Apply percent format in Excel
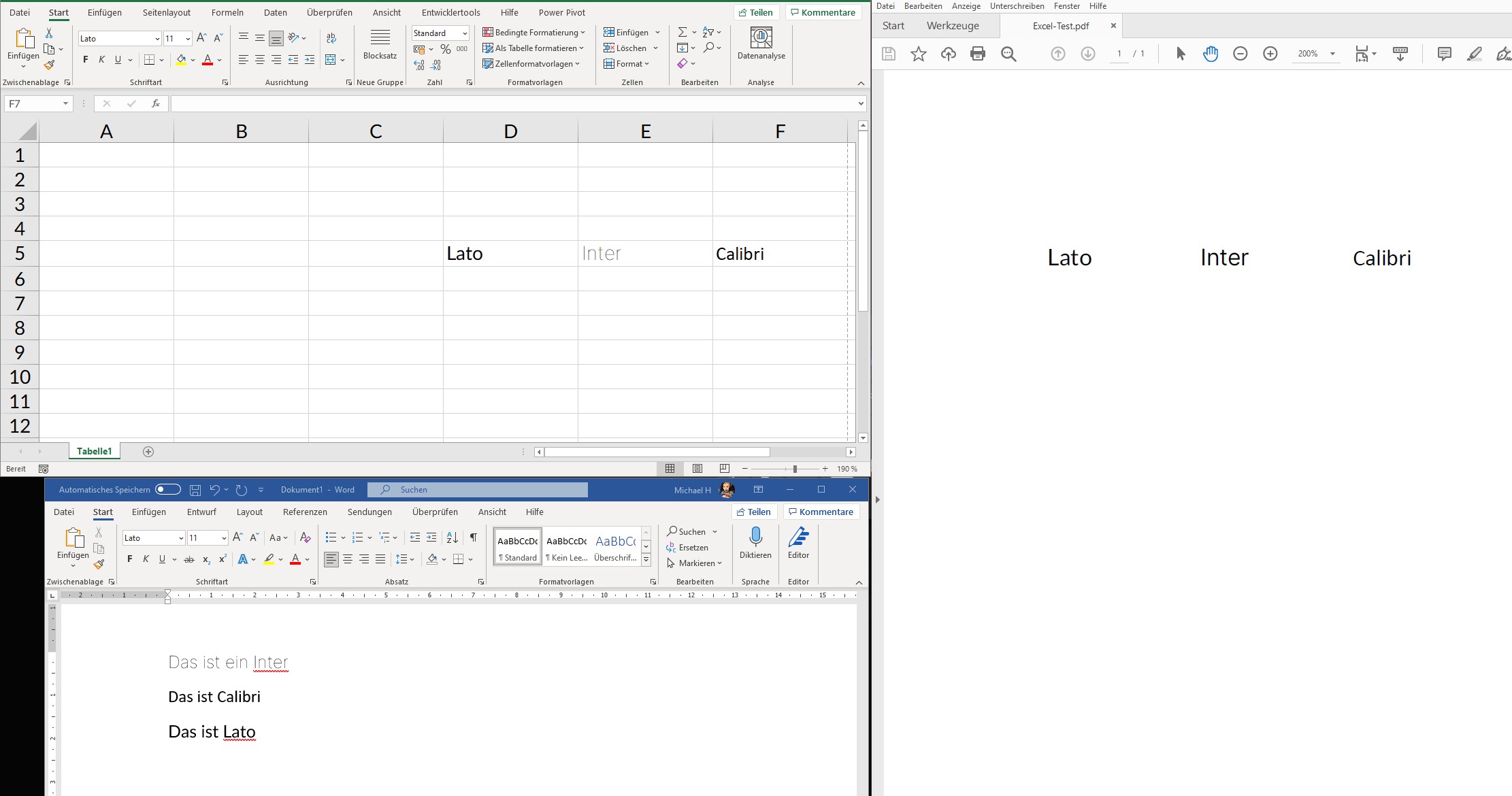The height and width of the screenshot is (796, 1512). tap(446, 48)
